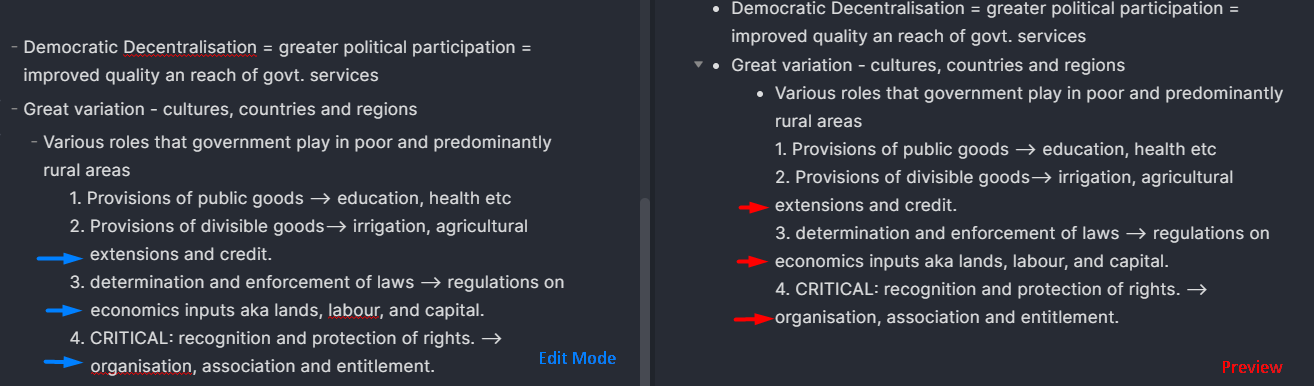Click the red arrow next to "economics inputs" in preview
Screen dimensions: 1314x386
click(754, 262)
